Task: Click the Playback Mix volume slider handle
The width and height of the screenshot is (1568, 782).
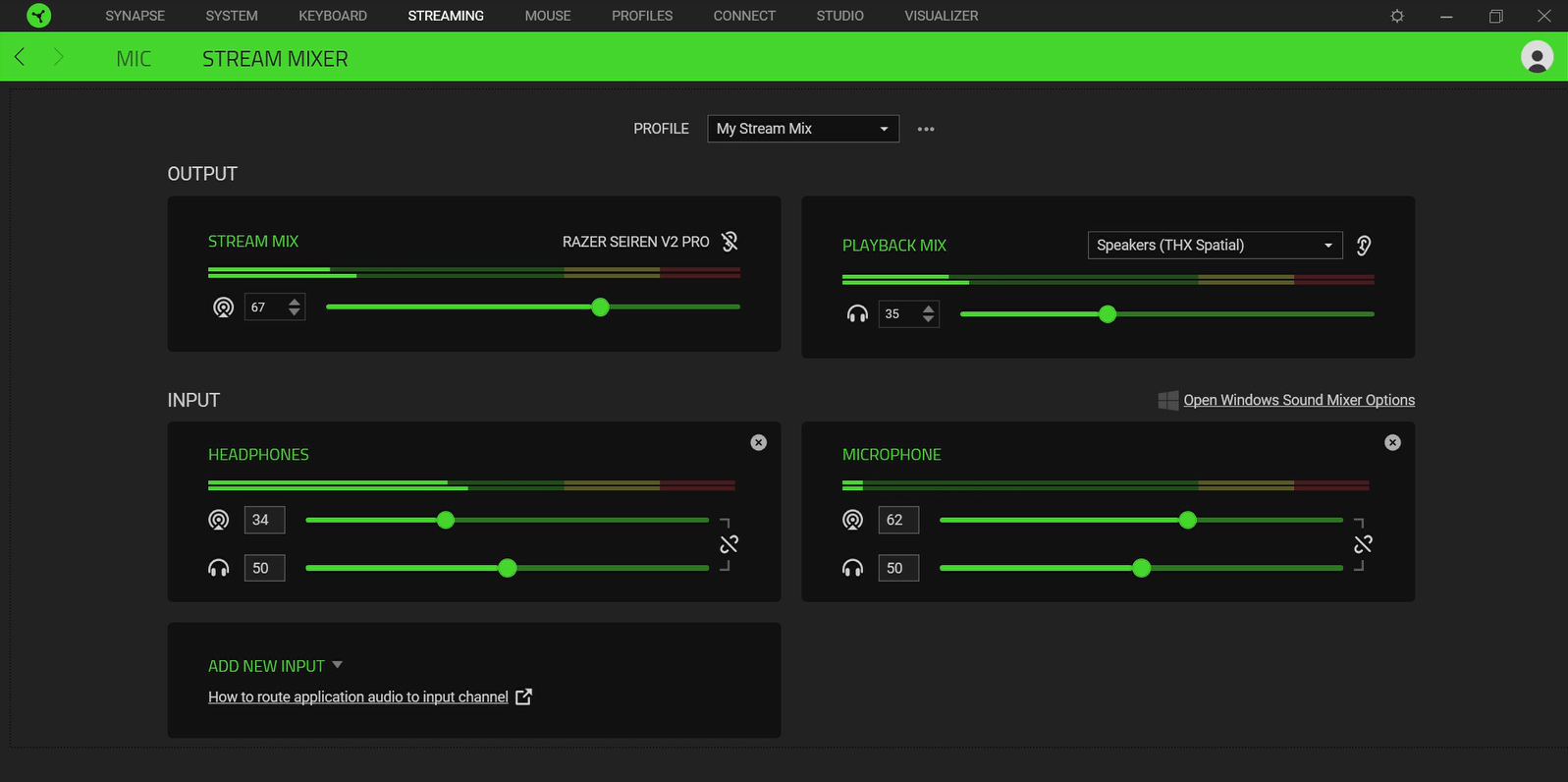Action: click(x=1108, y=314)
